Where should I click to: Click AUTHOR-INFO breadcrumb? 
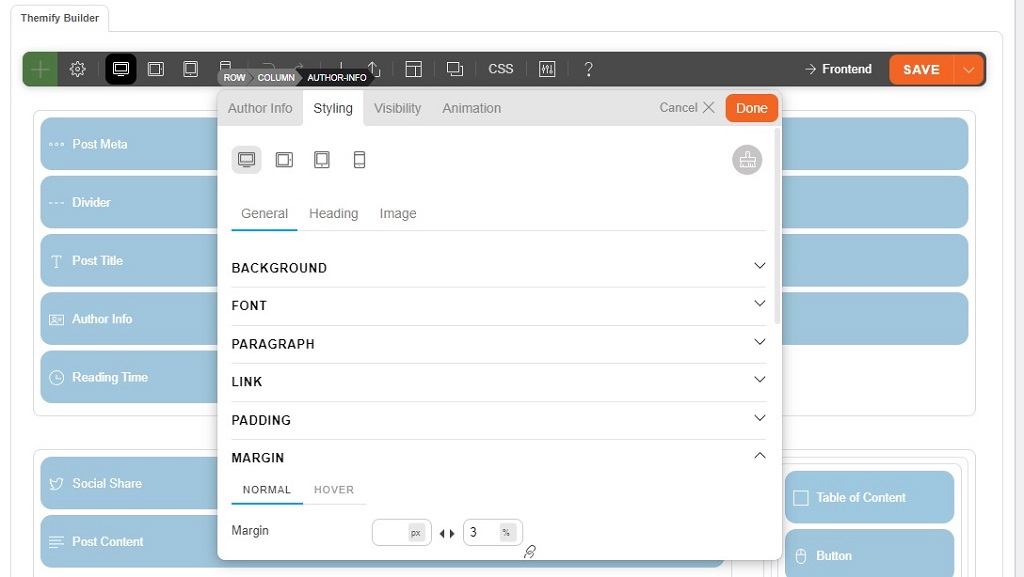(337, 78)
